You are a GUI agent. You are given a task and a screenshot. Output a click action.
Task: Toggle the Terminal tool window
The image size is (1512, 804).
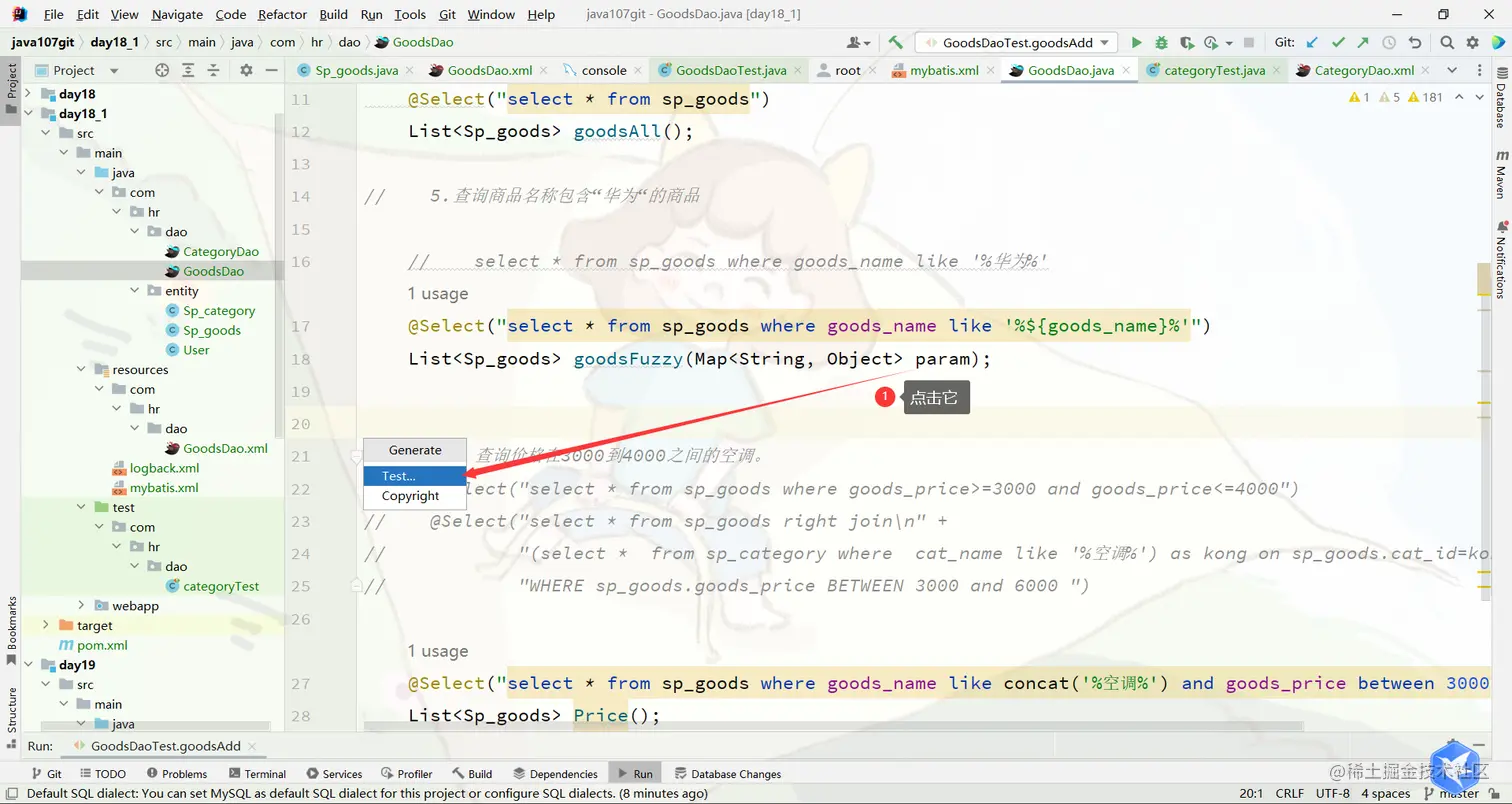(x=257, y=773)
